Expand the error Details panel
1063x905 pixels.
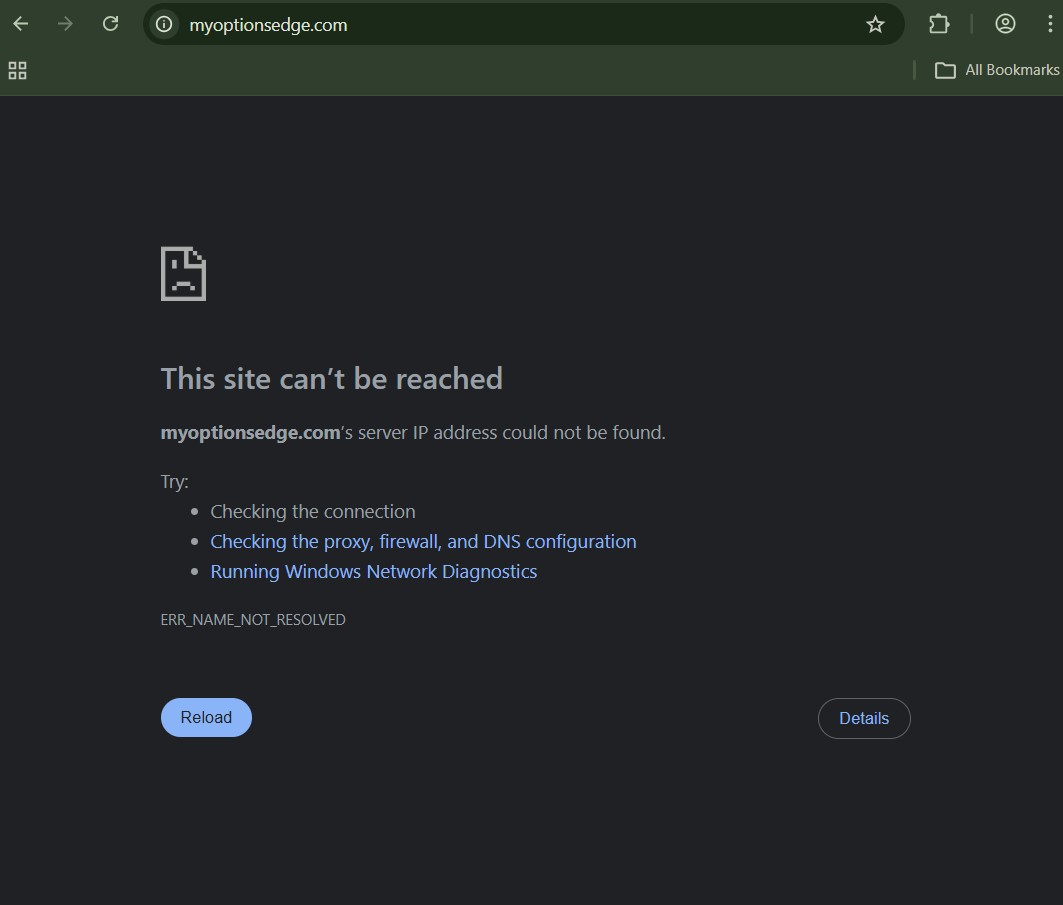pos(864,718)
